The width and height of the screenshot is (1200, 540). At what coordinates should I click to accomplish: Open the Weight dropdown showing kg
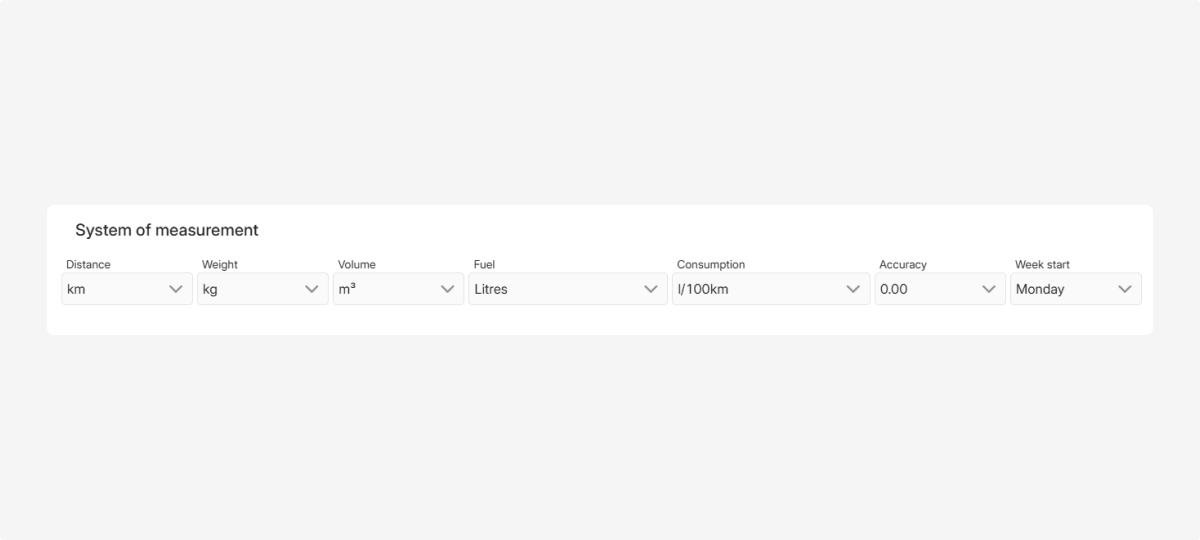click(x=246, y=289)
